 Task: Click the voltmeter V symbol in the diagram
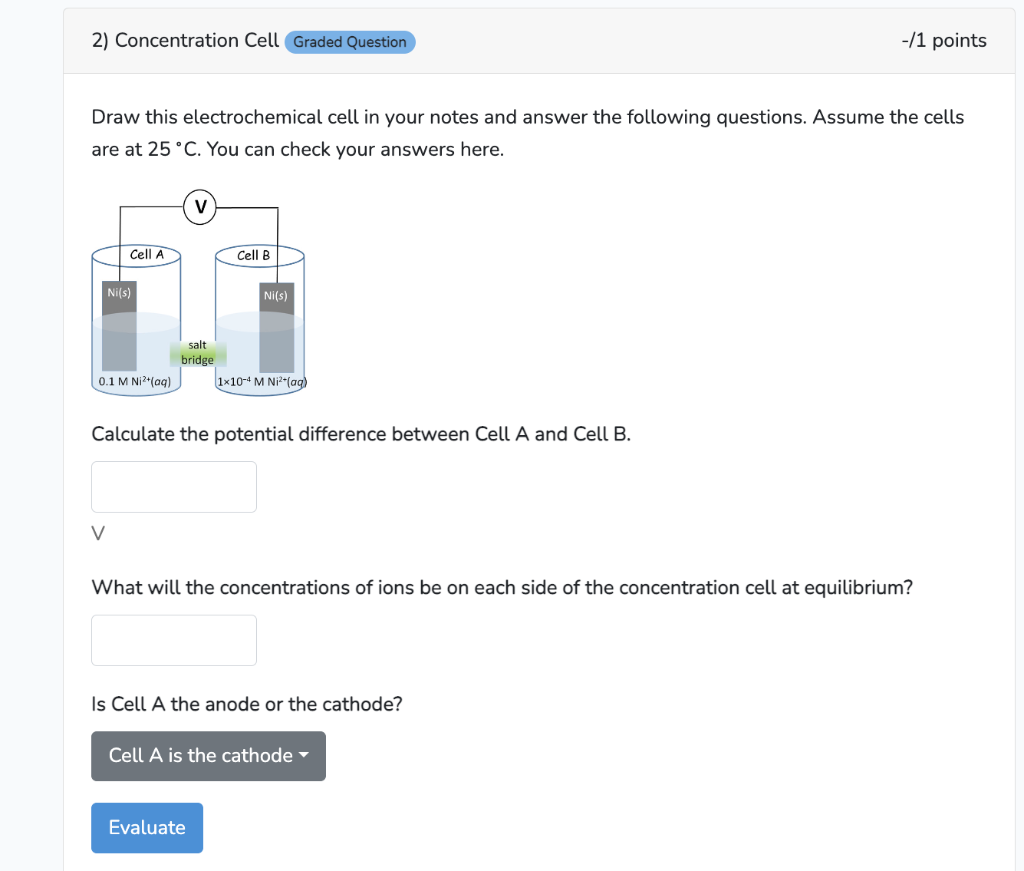pyautogui.click(x=200, y=206)
